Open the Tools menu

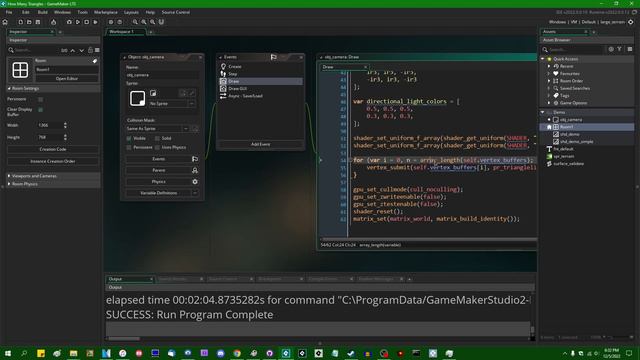[x=82, y=12]
